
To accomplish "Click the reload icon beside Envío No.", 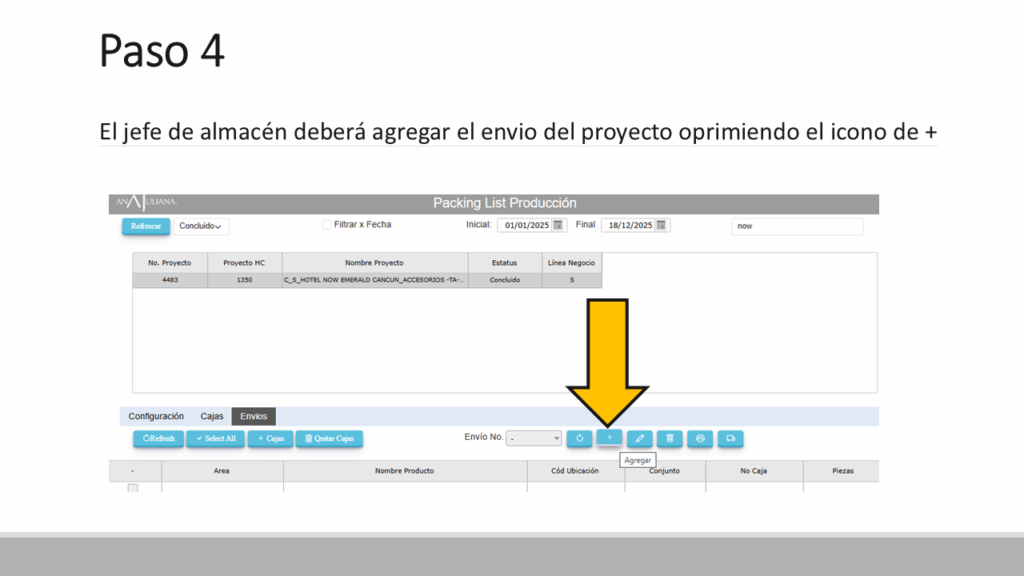I will [579, 438].
